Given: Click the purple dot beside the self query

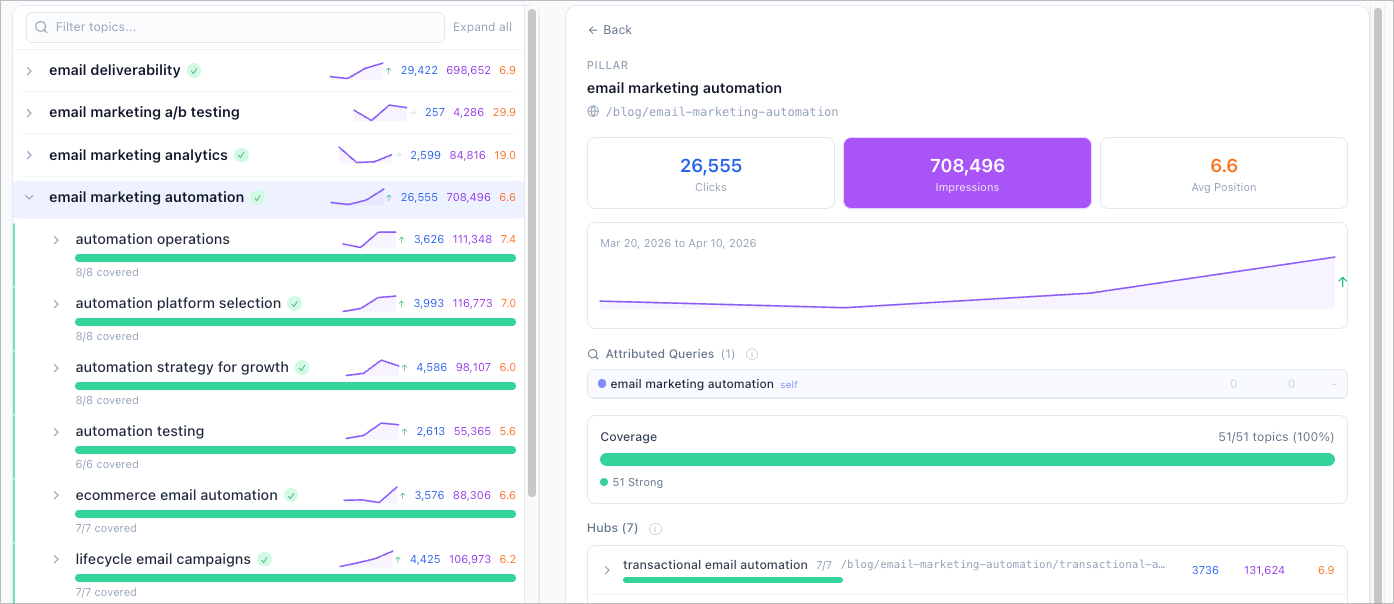Looking at the screenshot, I should (x=600, y=383).
